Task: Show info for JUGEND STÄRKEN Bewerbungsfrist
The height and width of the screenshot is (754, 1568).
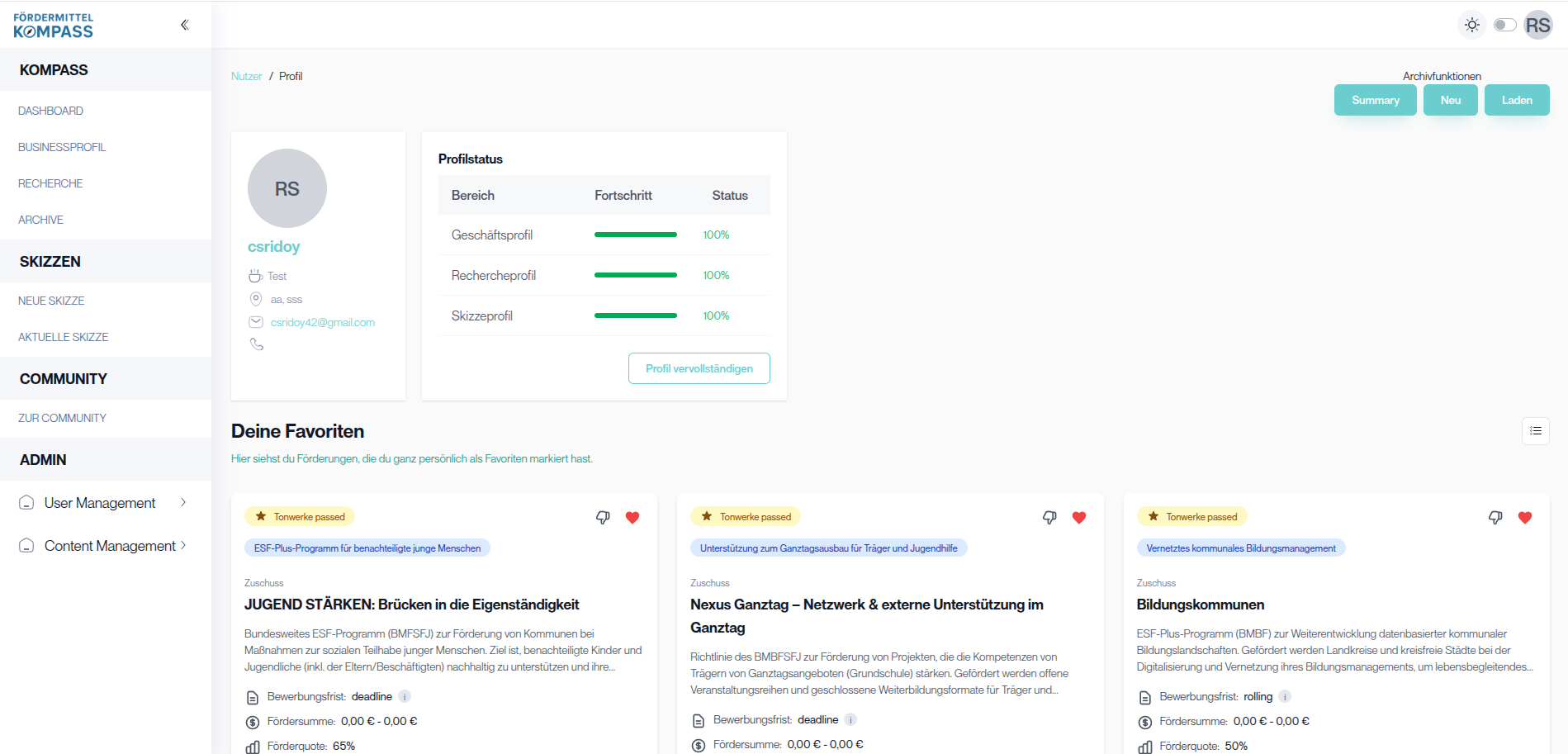Action: (x=405, y=696)
